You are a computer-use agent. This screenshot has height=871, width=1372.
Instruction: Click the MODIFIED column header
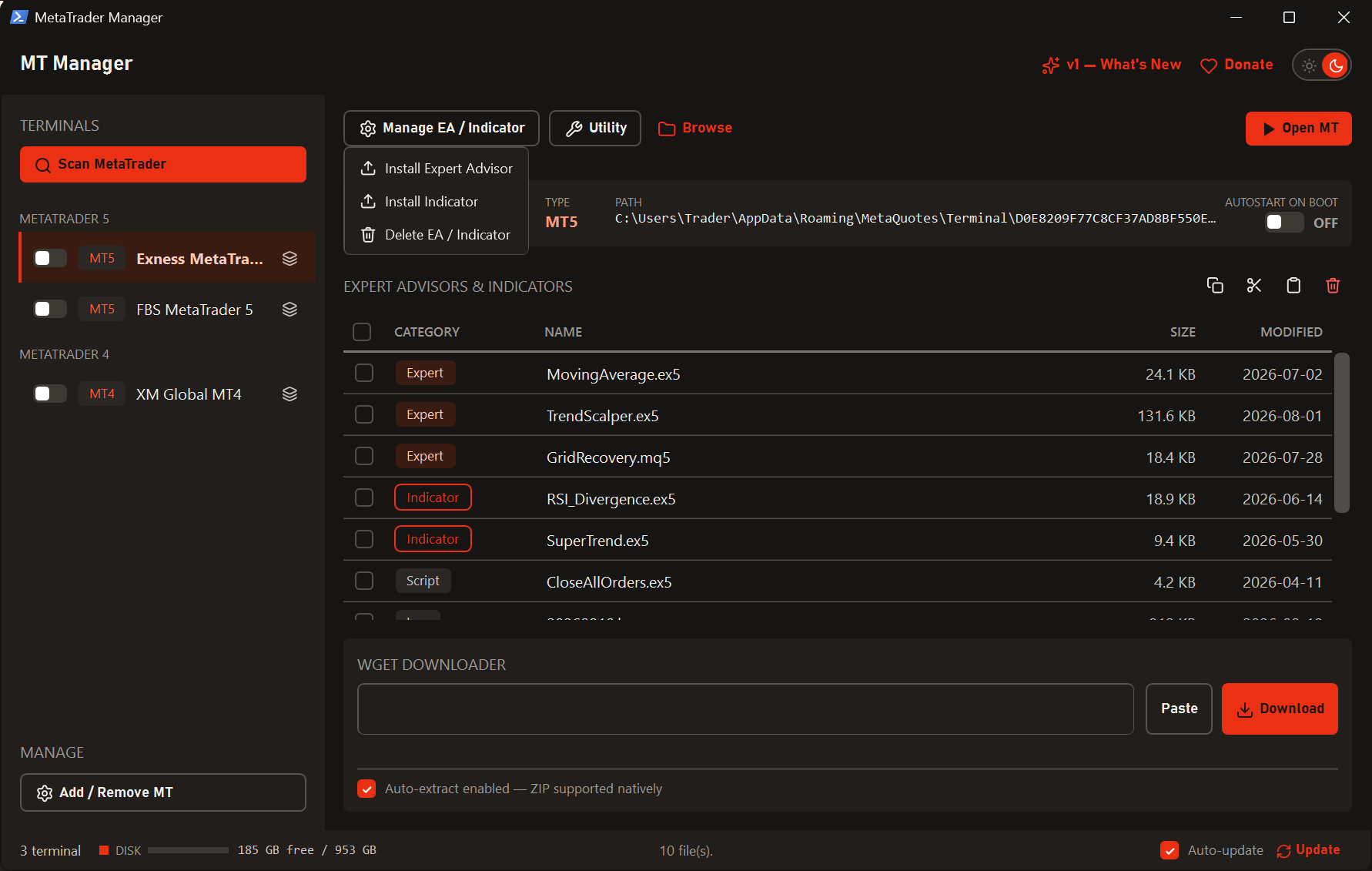(x=1291, y=332)
